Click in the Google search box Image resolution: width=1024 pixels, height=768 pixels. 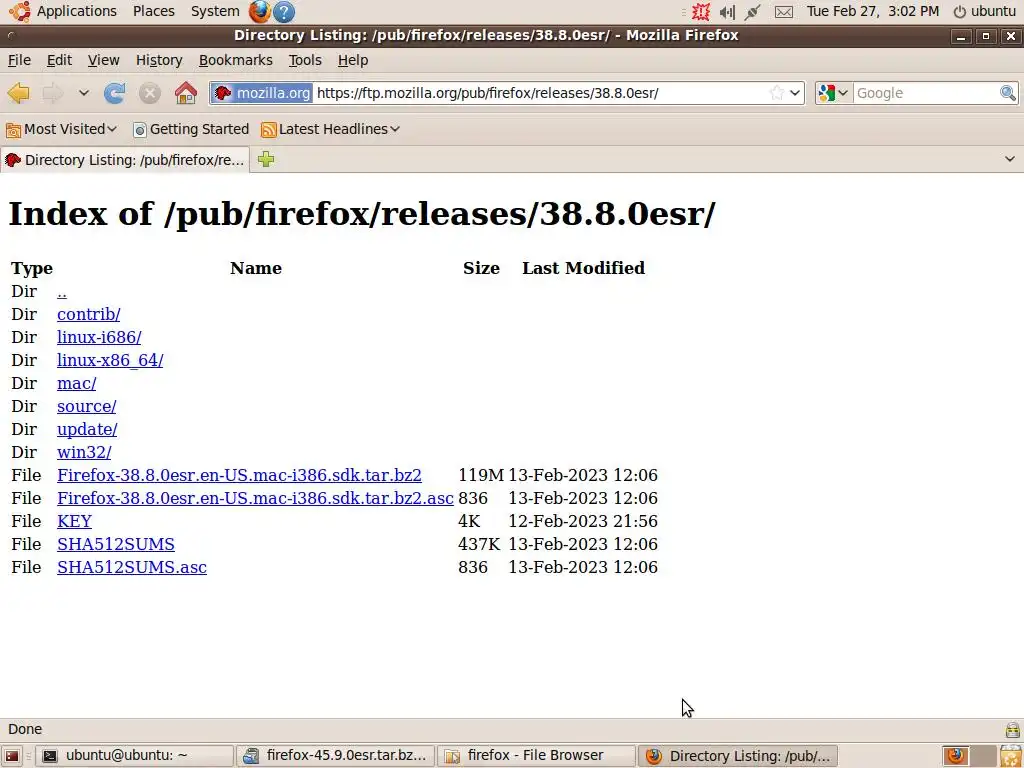(x=925, y=93)
